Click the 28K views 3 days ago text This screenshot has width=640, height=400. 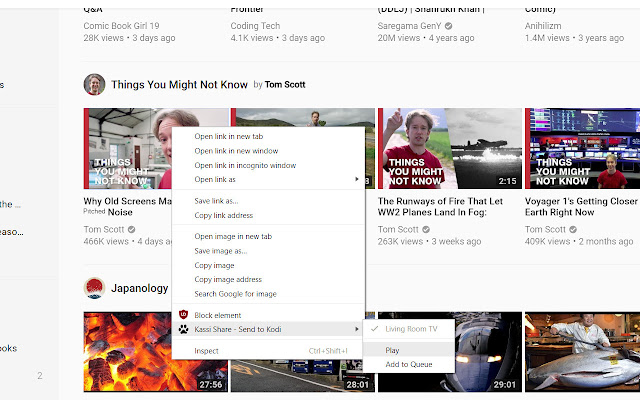[129, 38]
